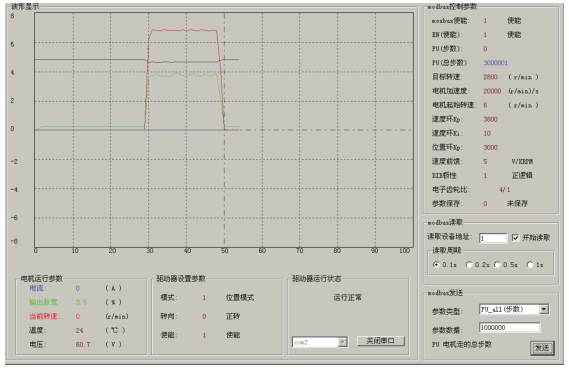Check the 开始读取 checkbox
This screenshot has width=569, height=371.
(x=515, y=238)
